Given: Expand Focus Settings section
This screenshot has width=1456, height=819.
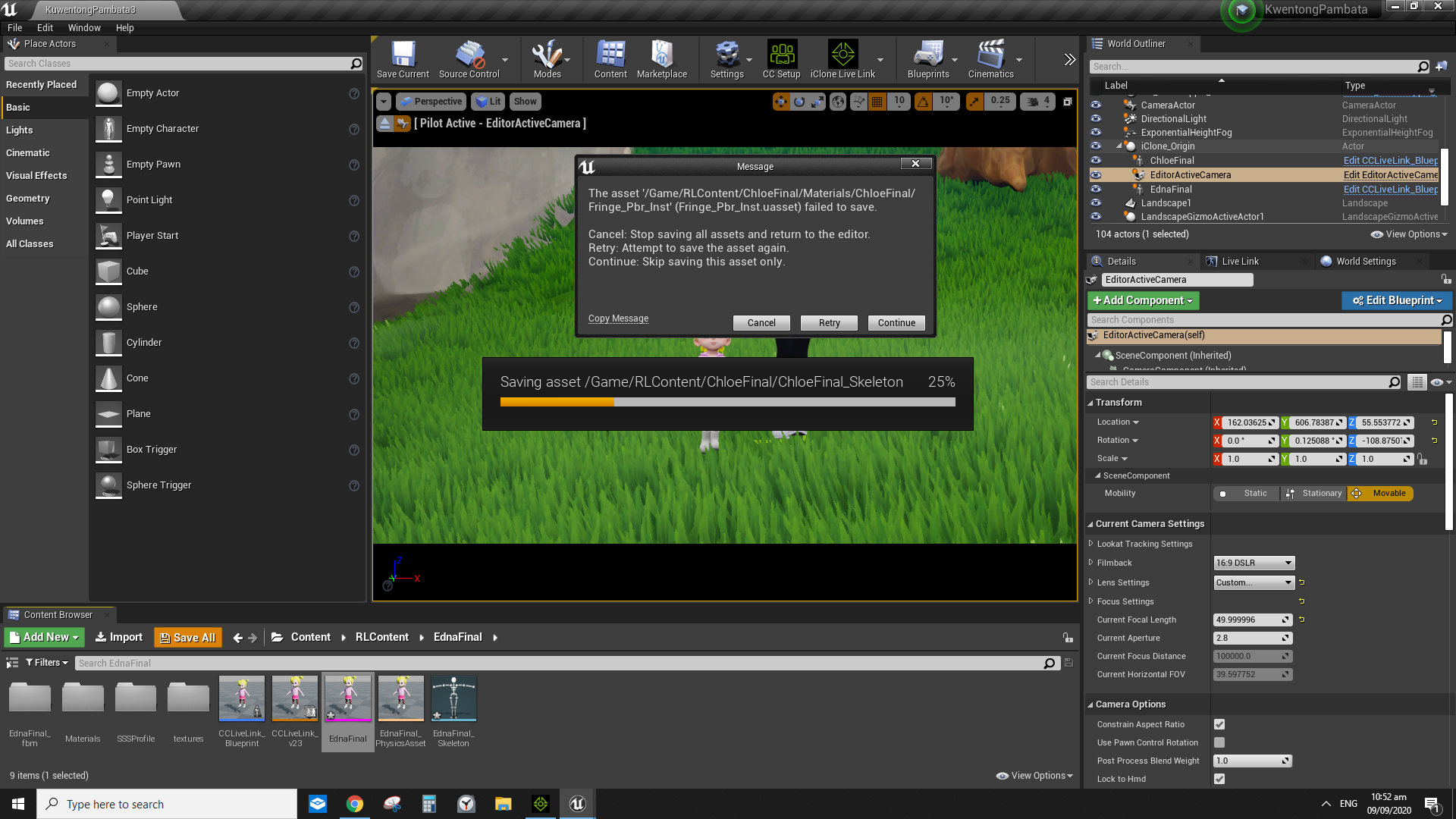Looking at the screenshot, I should [x=1090, y=601].
